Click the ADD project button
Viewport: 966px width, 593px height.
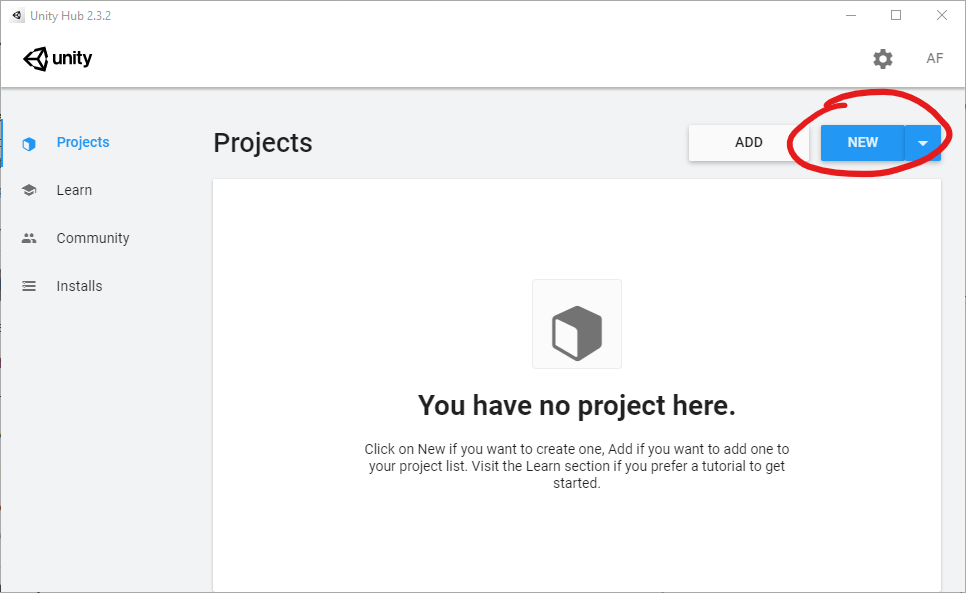tap(749, 143)
